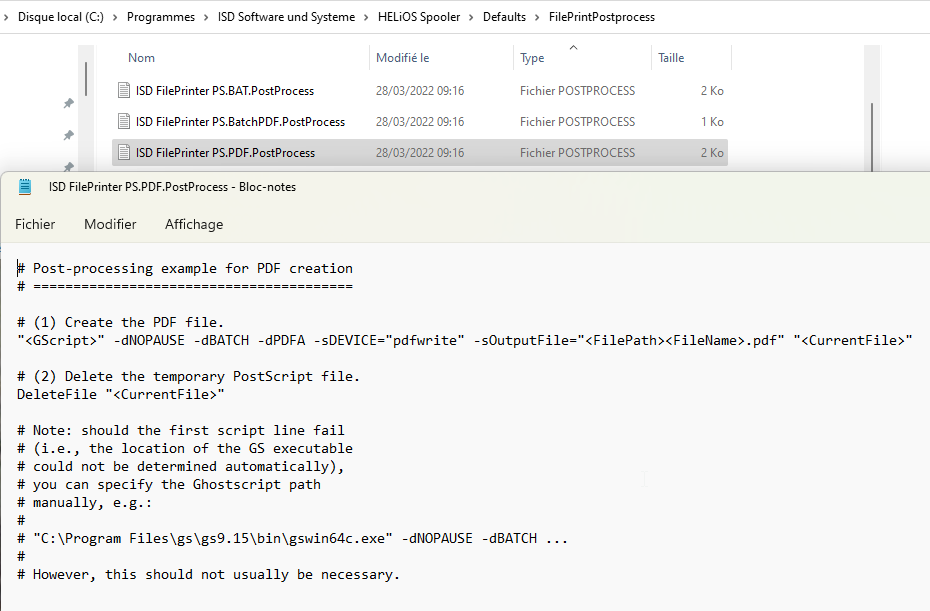Expand the chevron after "Programmes" in address bar
The height and width of the screenshot is (611, 930).
click(x=207, y=17)
